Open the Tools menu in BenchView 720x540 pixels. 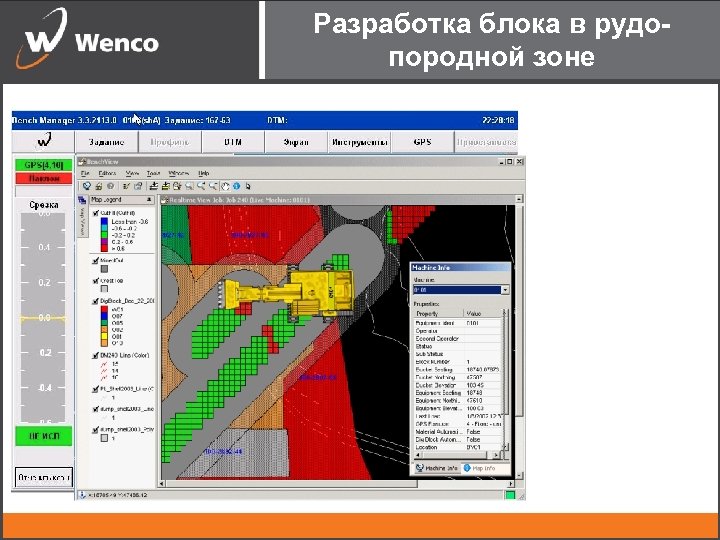[153, 174]
